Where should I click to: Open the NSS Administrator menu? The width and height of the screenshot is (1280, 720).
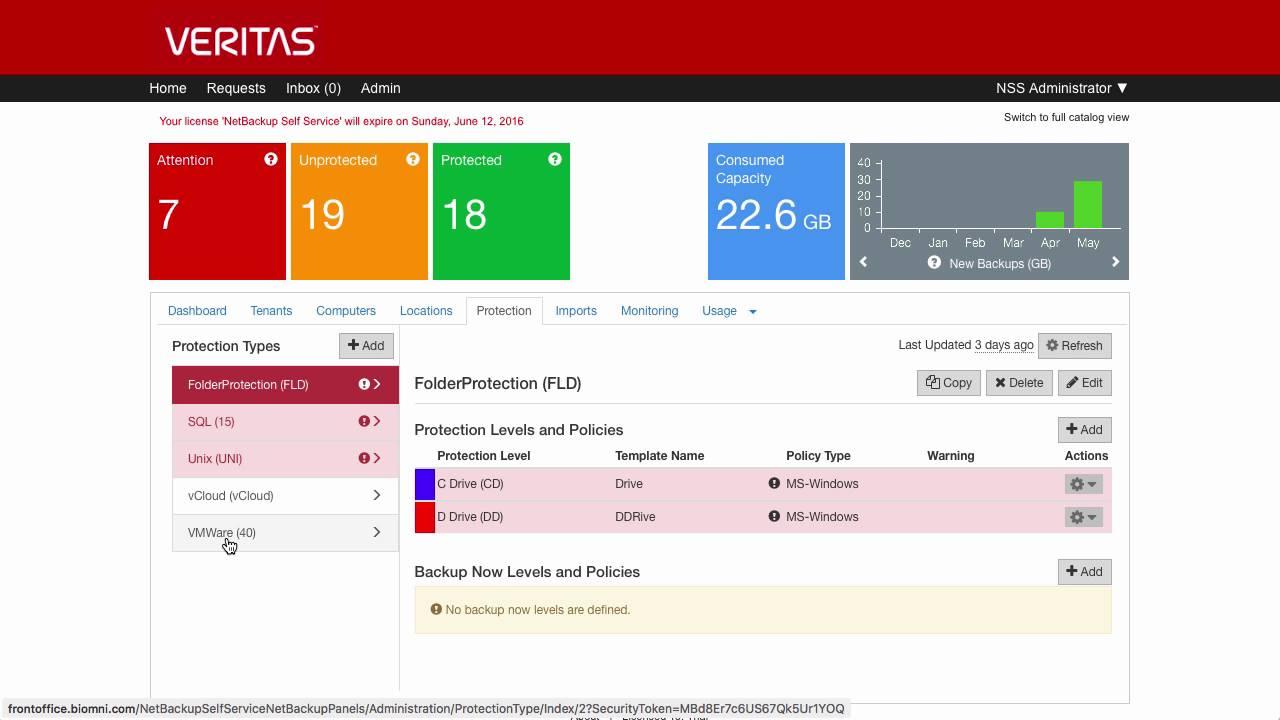pos(1062,88)
